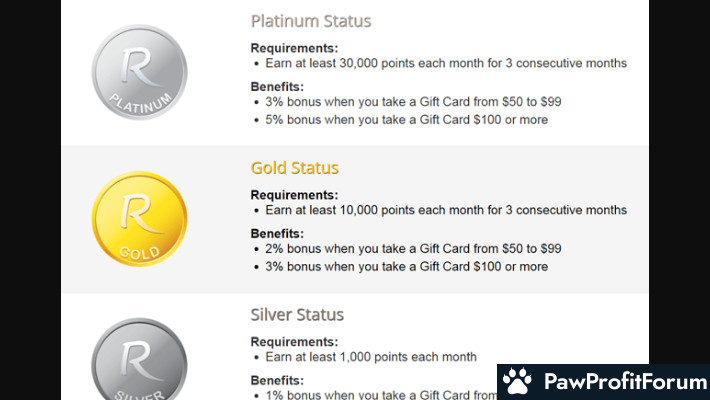Click the Silver medal coin icon
The width and height of the screenshot is (710, 400).
(139, 359)
